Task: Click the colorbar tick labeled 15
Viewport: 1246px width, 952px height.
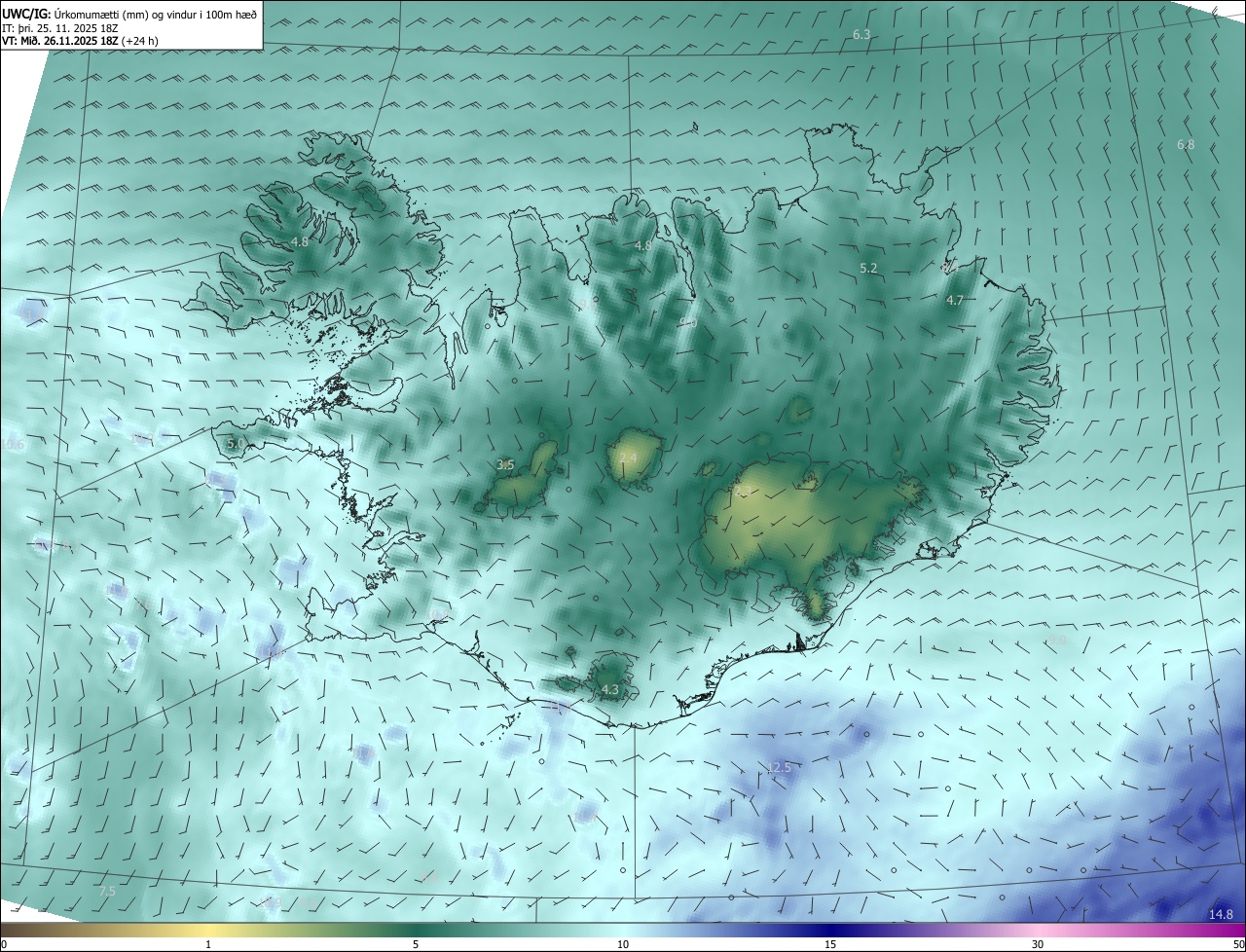Action: pos(830,944)
